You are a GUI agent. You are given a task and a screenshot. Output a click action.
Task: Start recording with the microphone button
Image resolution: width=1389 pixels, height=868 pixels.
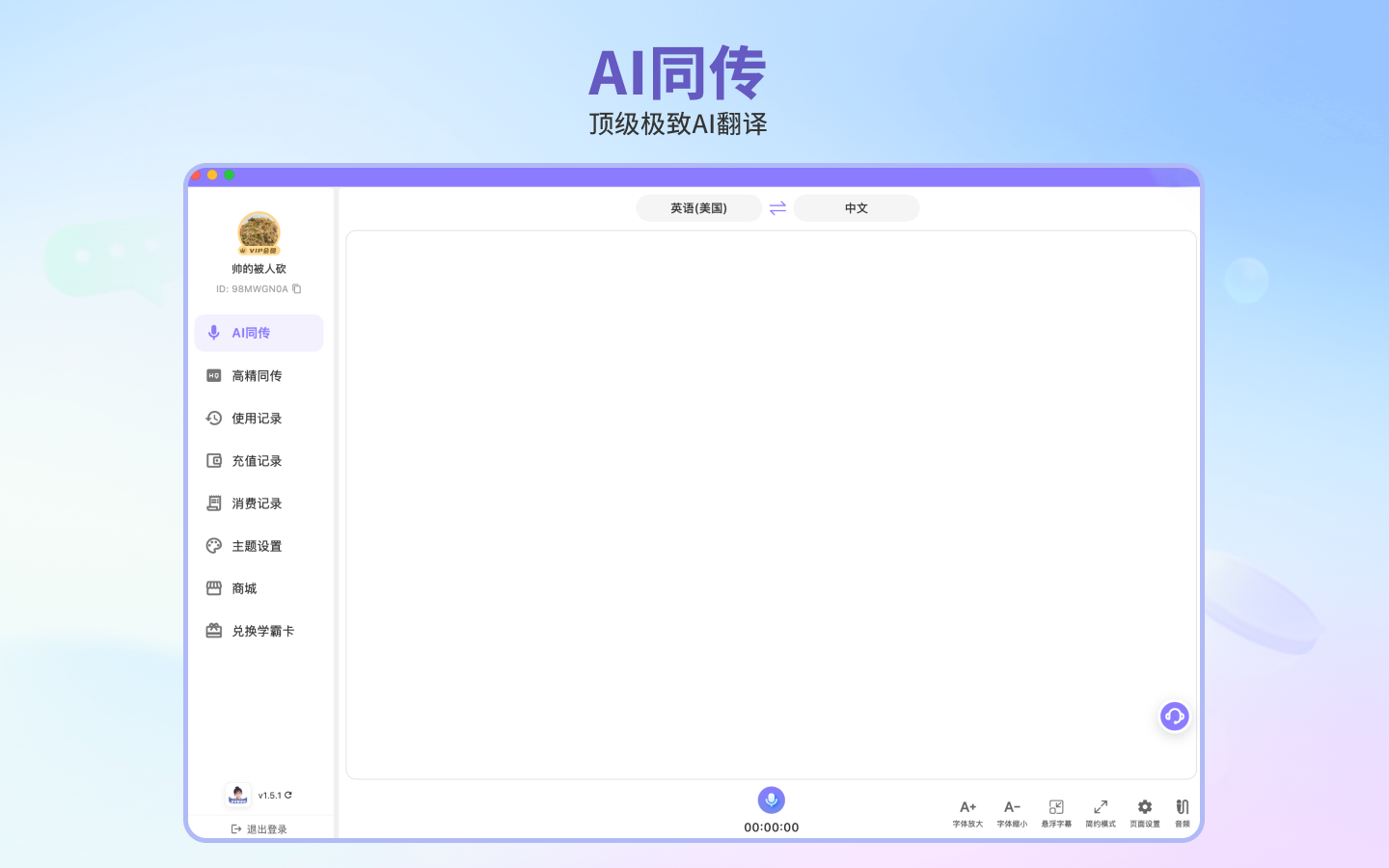[771, 800]
